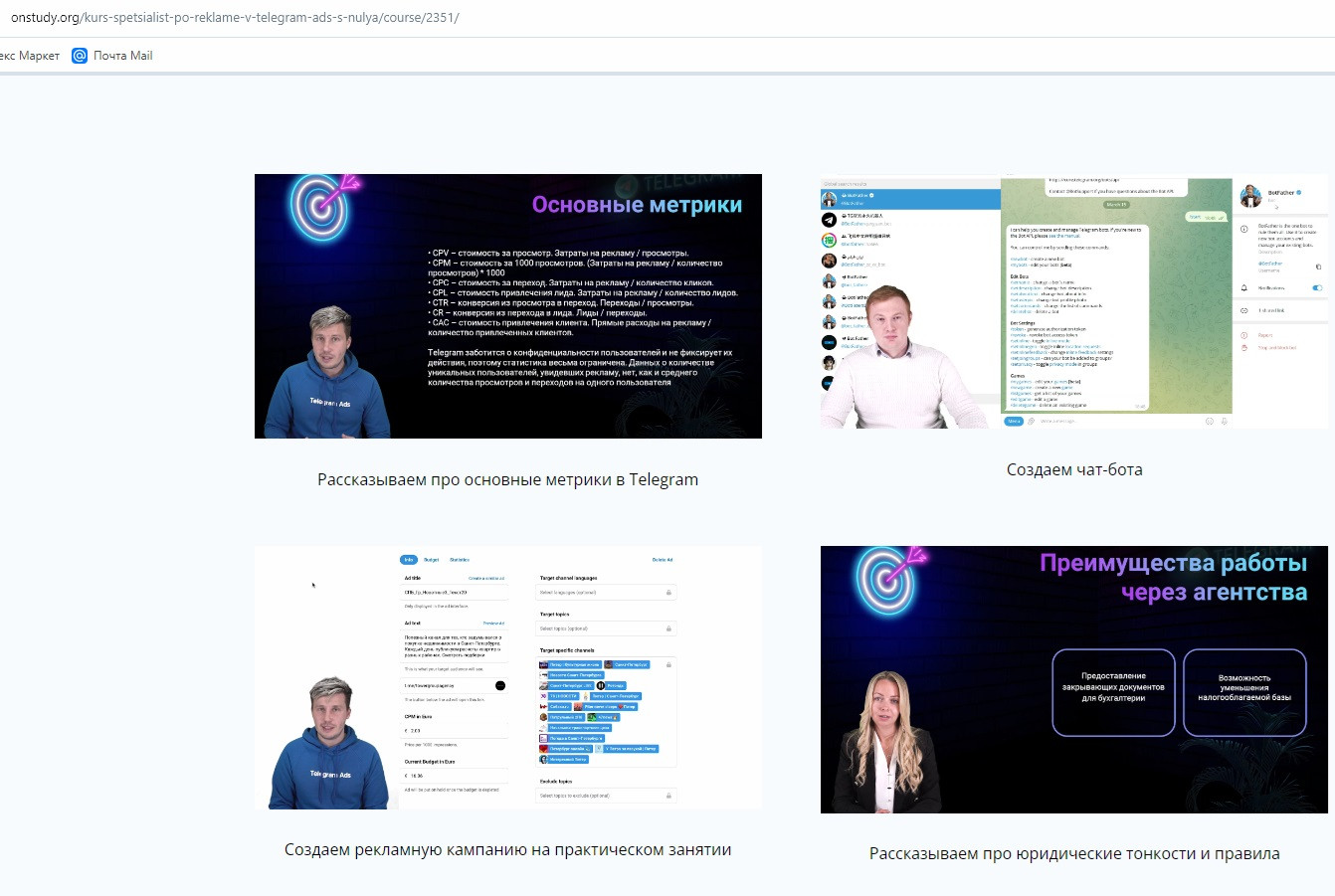Click the Delete Ad link
1335x896 pixels.
(x=663, y=560)
